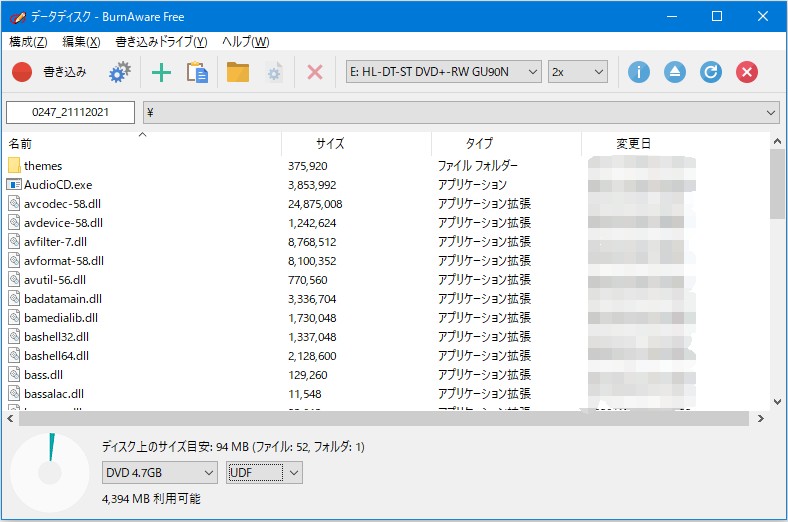788x522 pixels.
Task: Open the 構成(Z) menu
Action: [x=28, y=42]
